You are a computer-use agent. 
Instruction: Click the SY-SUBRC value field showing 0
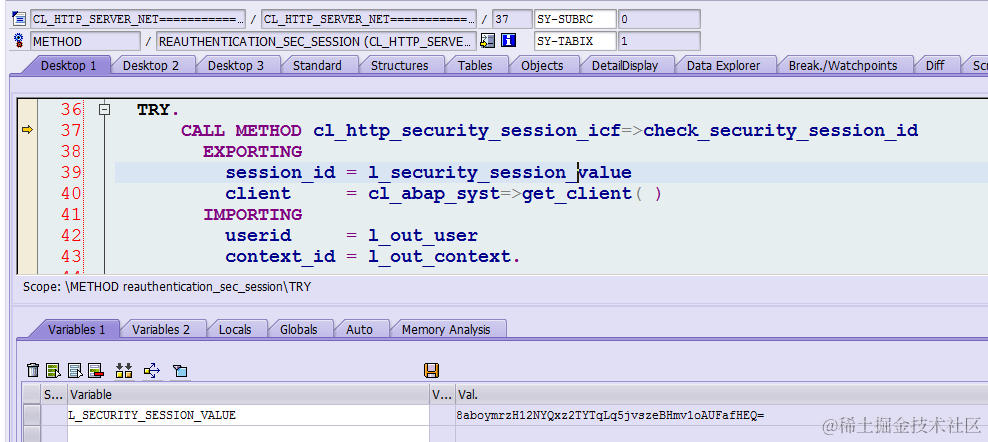point(659,19)
